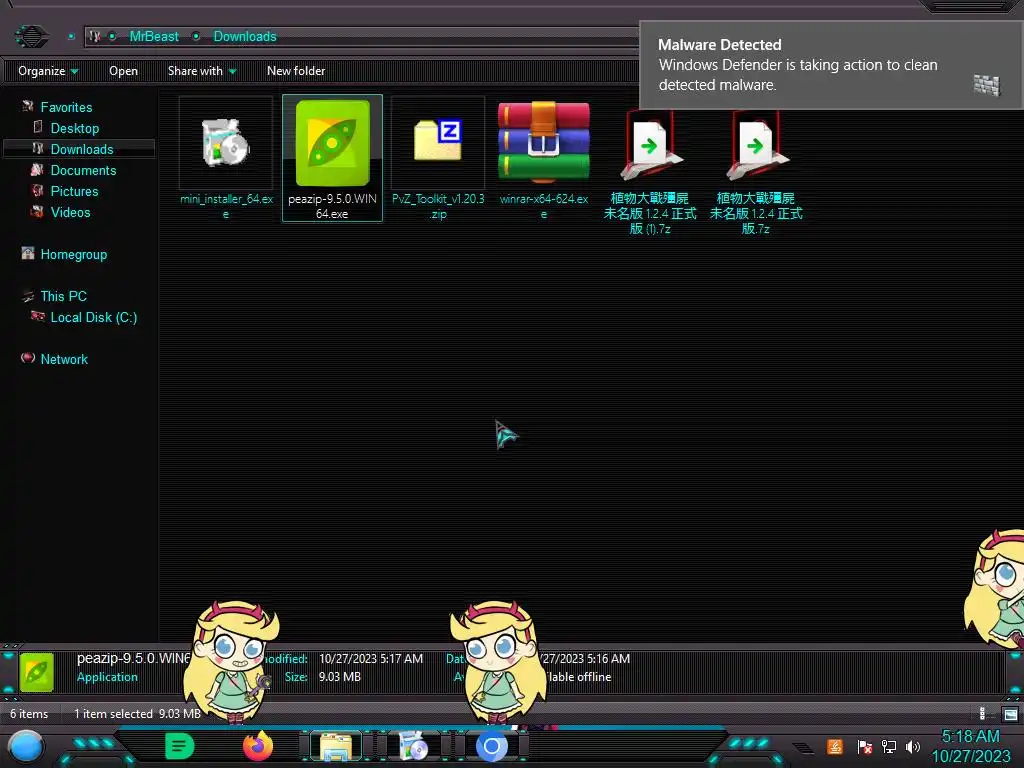1024x768 pixels.
Task: Click the 6 items status text
Action: coord(29,714)
